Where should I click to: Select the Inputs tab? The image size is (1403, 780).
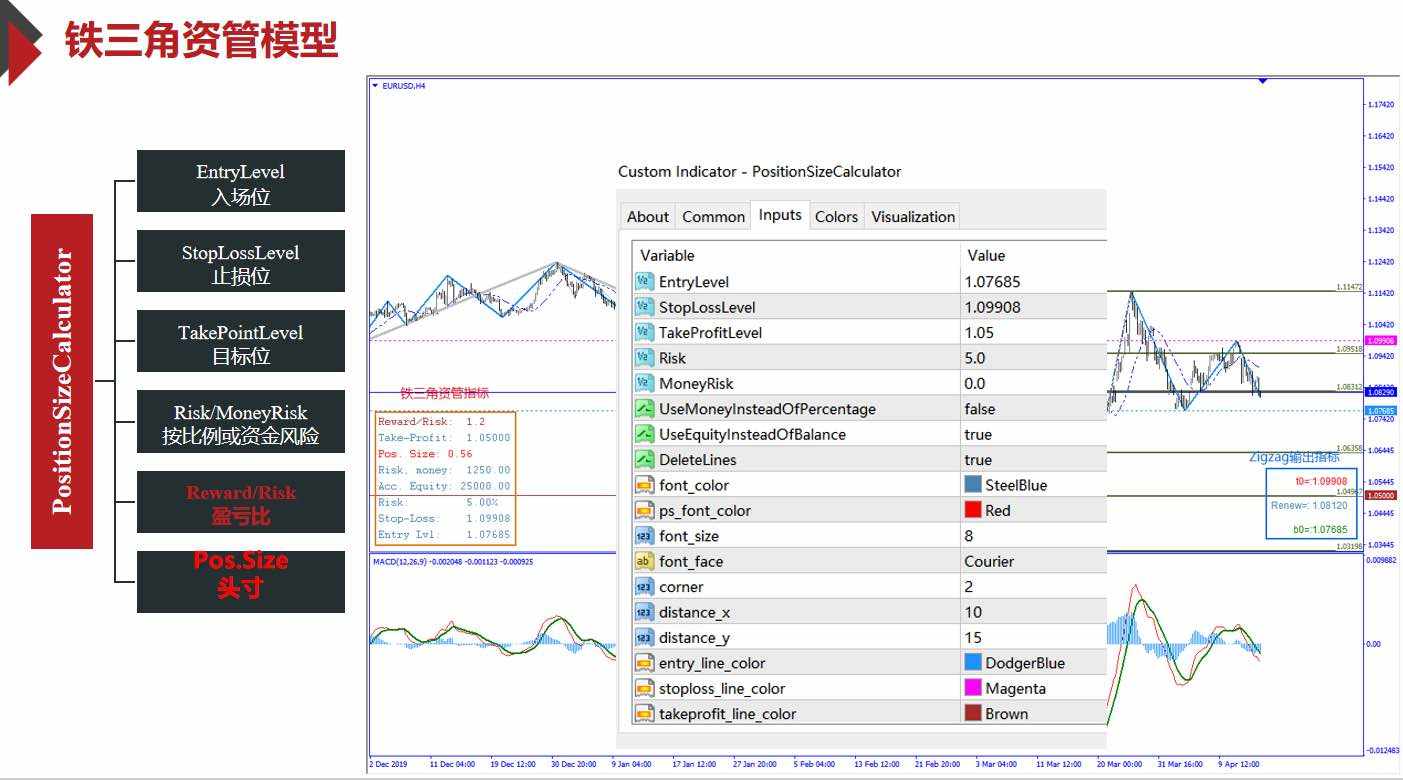tap(780, 215)
